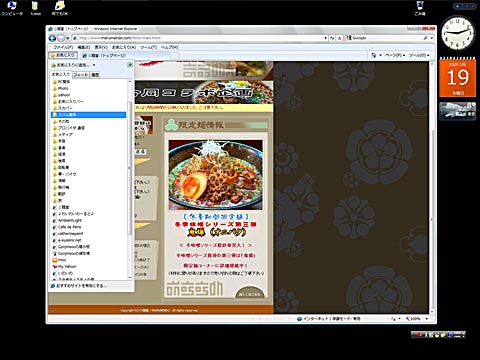The height and width of the screenshot is (360, 480).
Task: Expand the Add to Favorites dropdown arrow
Action: [94, 65]
